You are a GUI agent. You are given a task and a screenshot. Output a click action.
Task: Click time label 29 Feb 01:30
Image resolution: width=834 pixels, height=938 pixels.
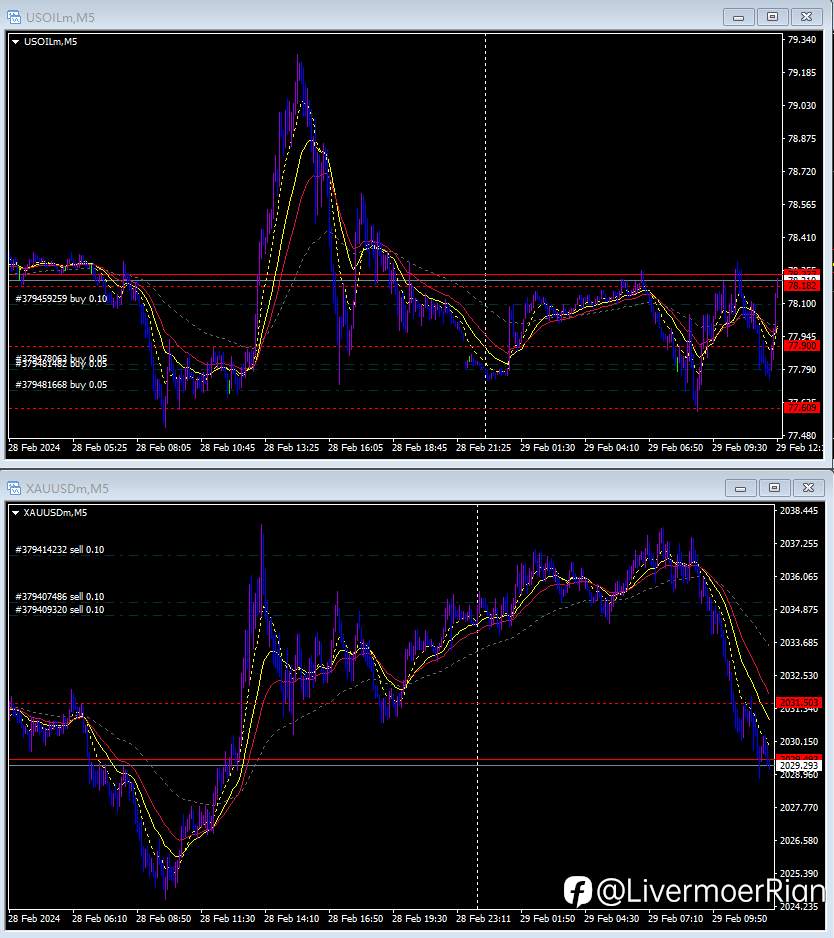(x=547, y=447)
